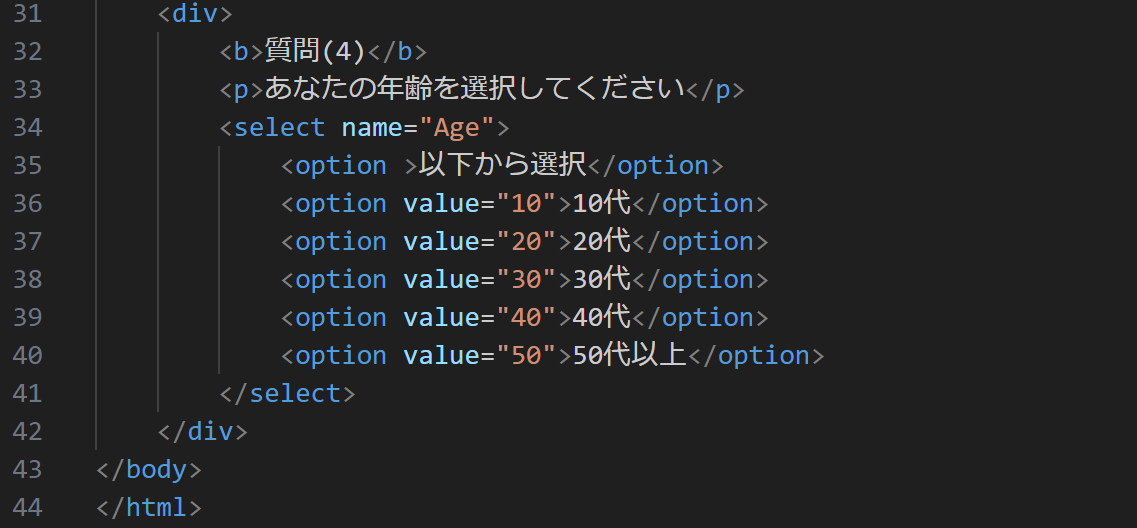This screenshot has width=1137, height=528.
Task: Click the value "30" string
Action: (x=525, y=280)
